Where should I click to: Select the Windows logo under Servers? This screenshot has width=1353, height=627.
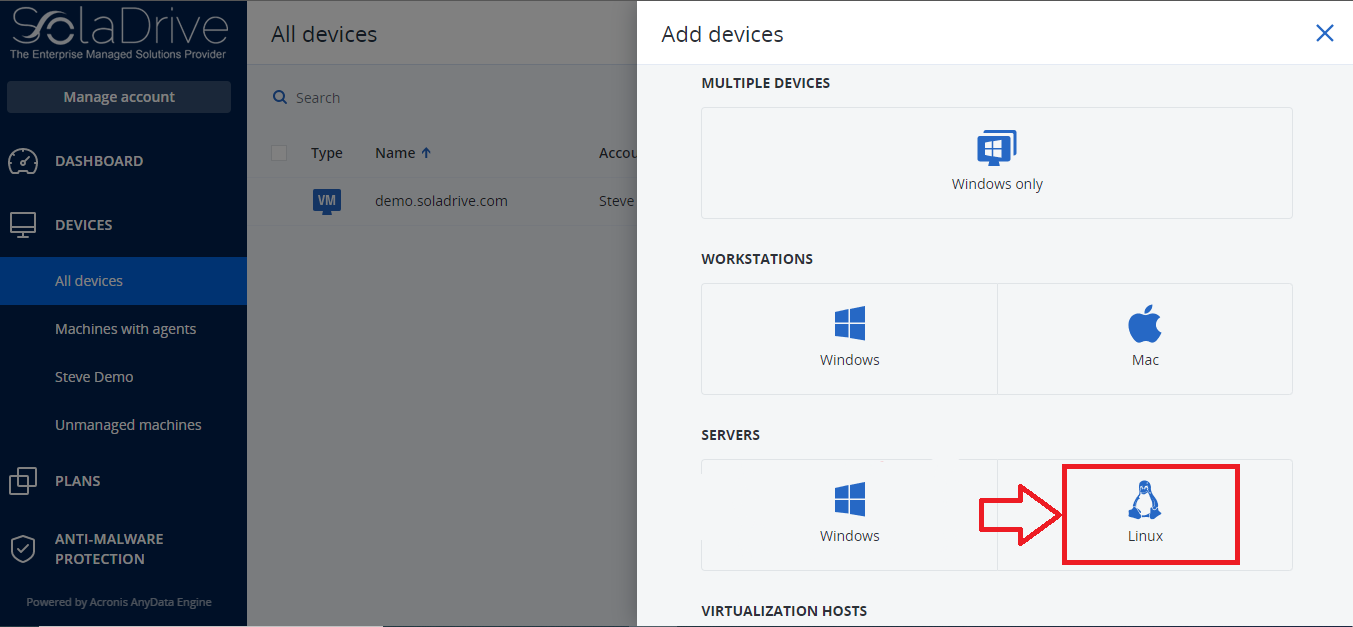(849, 500)
